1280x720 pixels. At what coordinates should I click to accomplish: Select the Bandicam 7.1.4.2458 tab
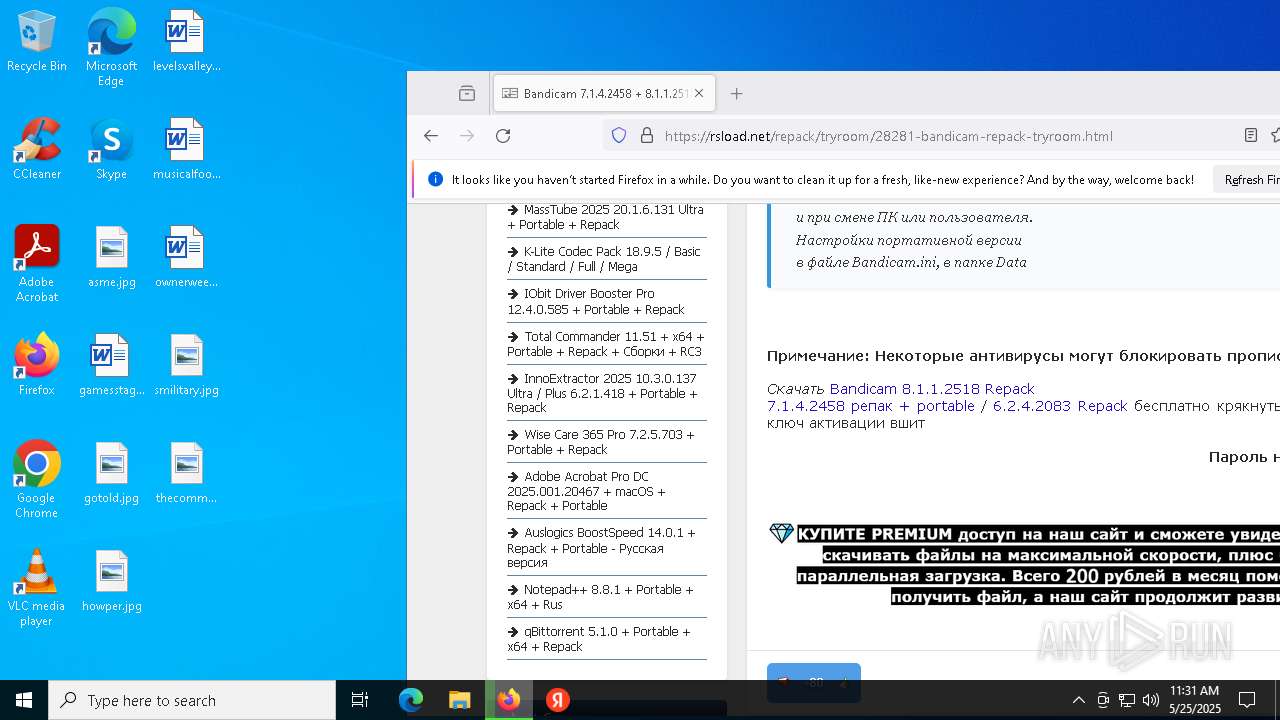pos(603,93)
